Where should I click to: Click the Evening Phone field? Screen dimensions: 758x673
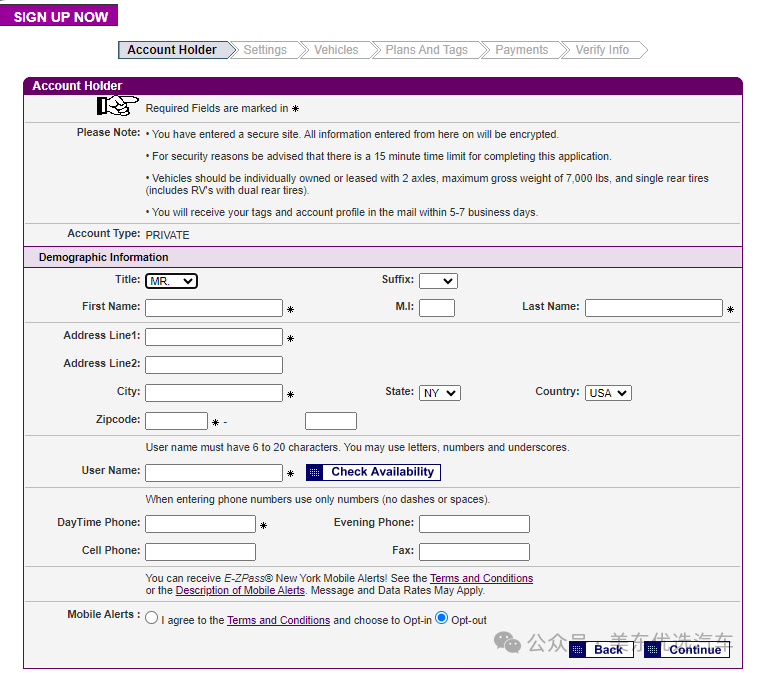tap(474, 524)
